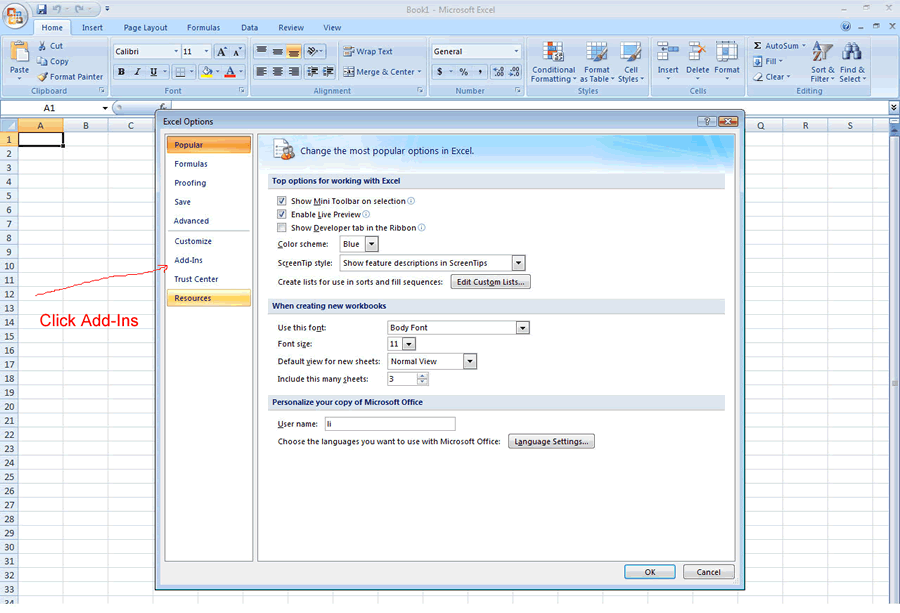Save workbook via Quick Access icon
This screenshot has width=900, height=613.
pos(41,9)
